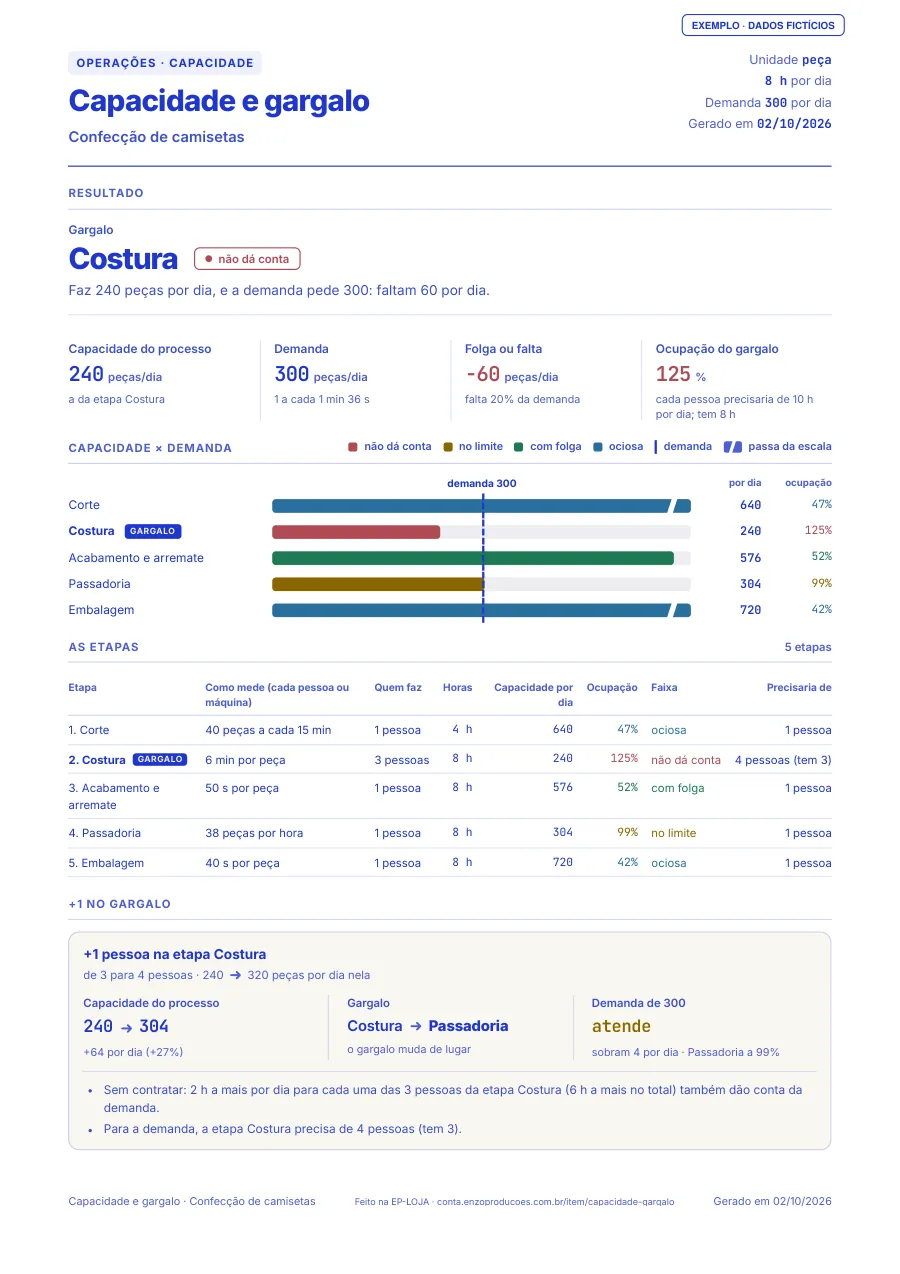This screenshot has height=1274, width=900.
Task: Click the 'demanda 300' marker label
Action: pos(482,483)
